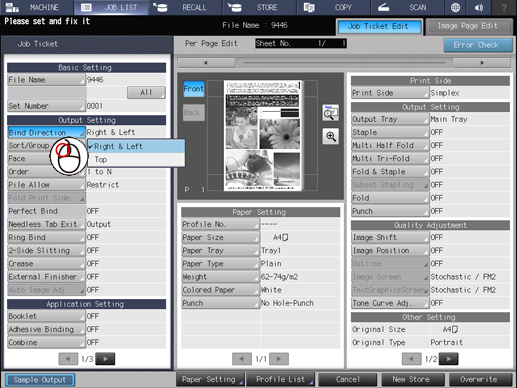Open Output Tray setting
Image resolution: width=517 pixels, height=388 pixels.
(x=390, y=119)
